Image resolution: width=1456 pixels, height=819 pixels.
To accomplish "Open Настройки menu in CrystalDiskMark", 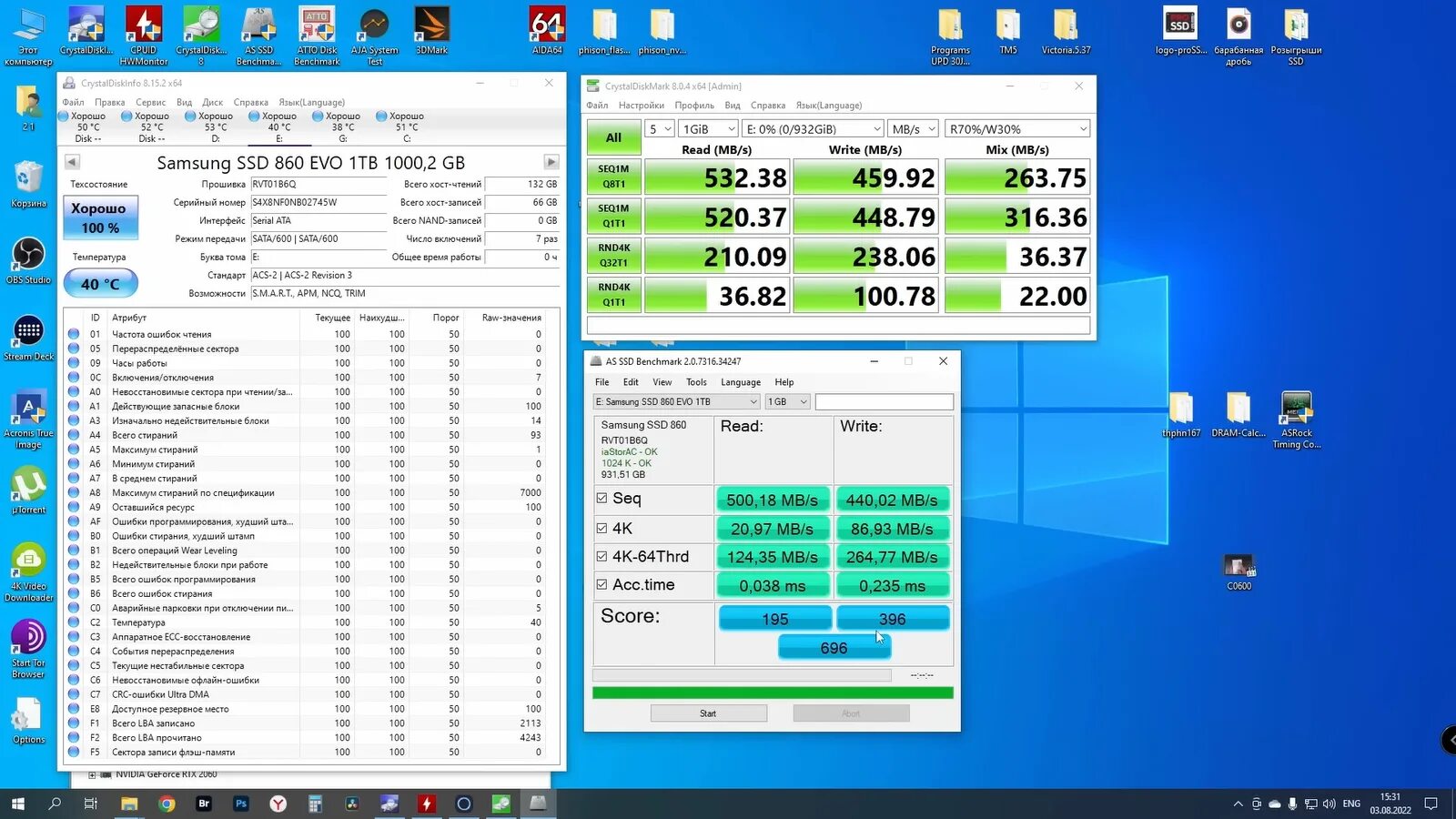I will (x=642, y=105).
